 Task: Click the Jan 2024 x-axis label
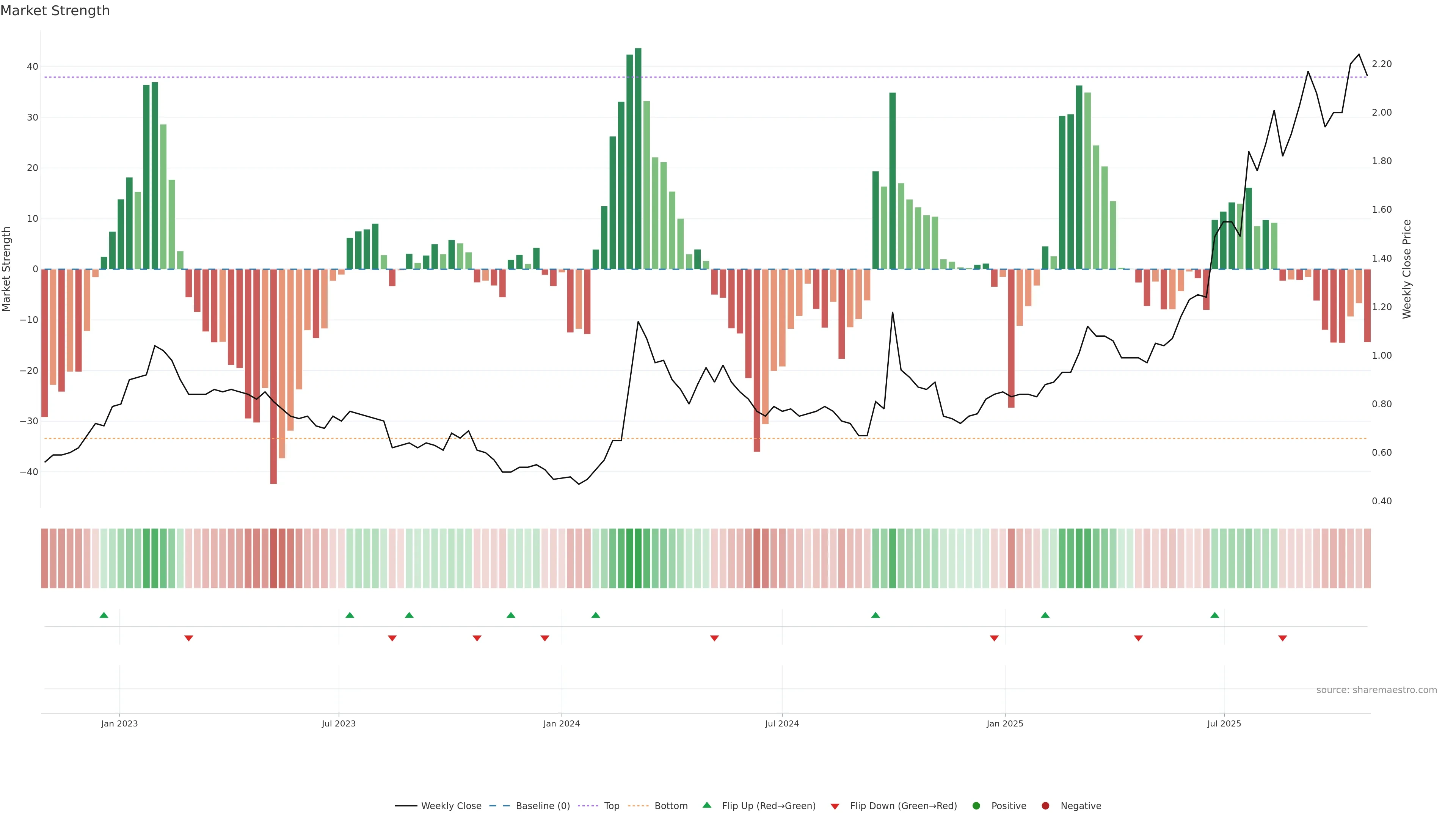tap(561, 724)
